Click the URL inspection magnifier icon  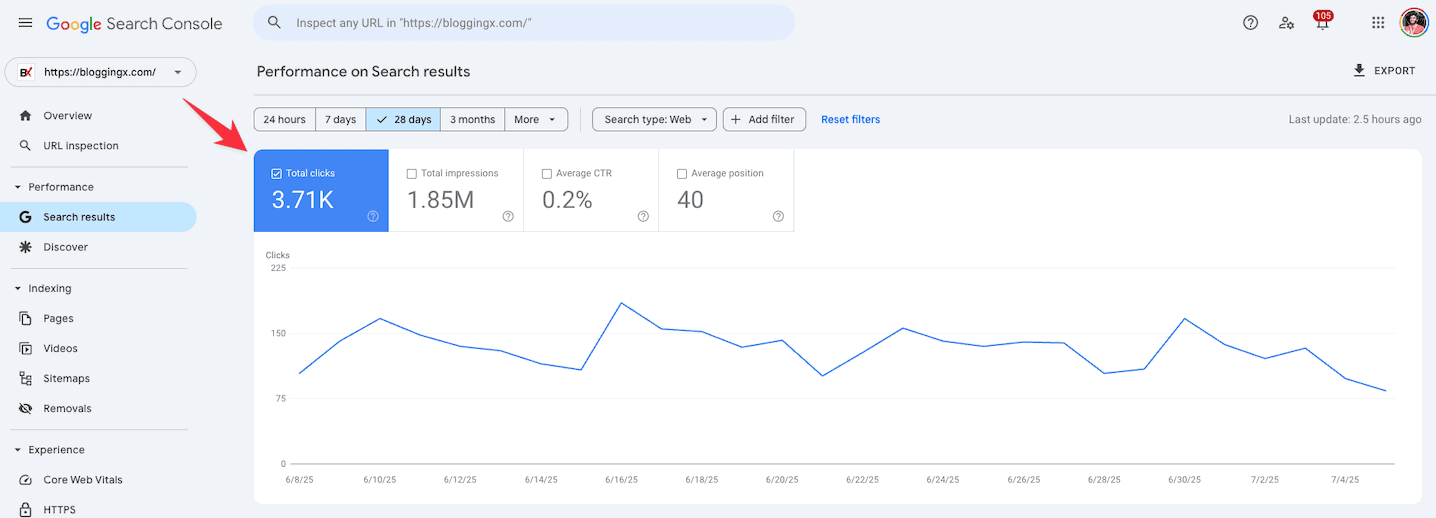point(26,146)
